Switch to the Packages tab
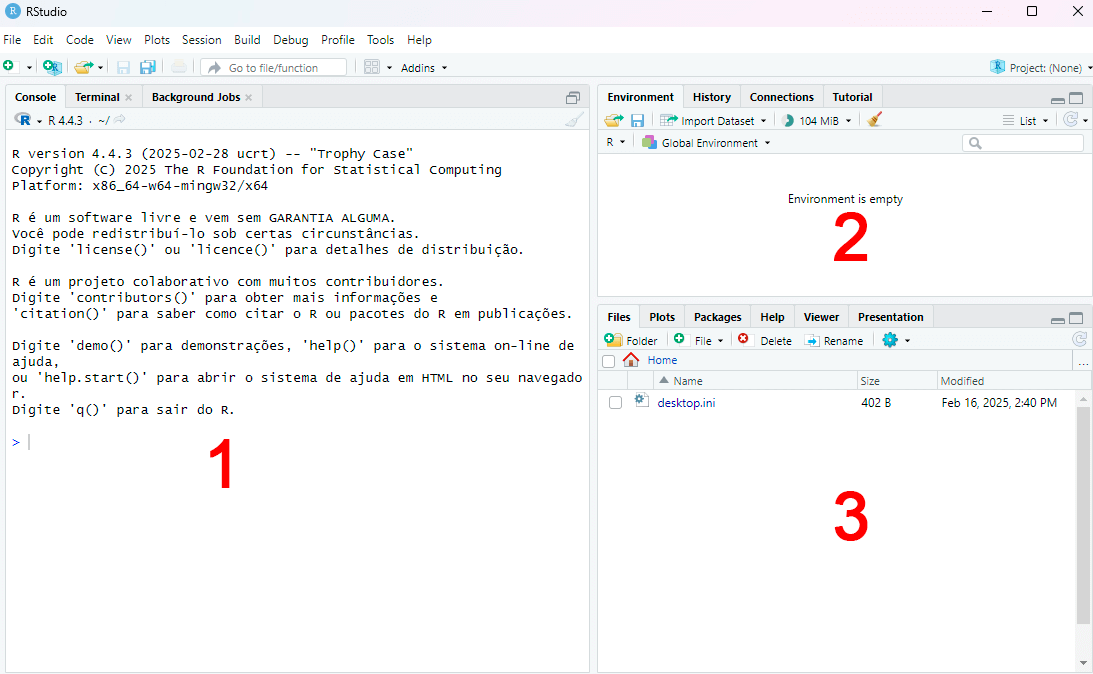The height and width of the screenshot is (674, 1093). pyautogui.click(x=716, y=316)
